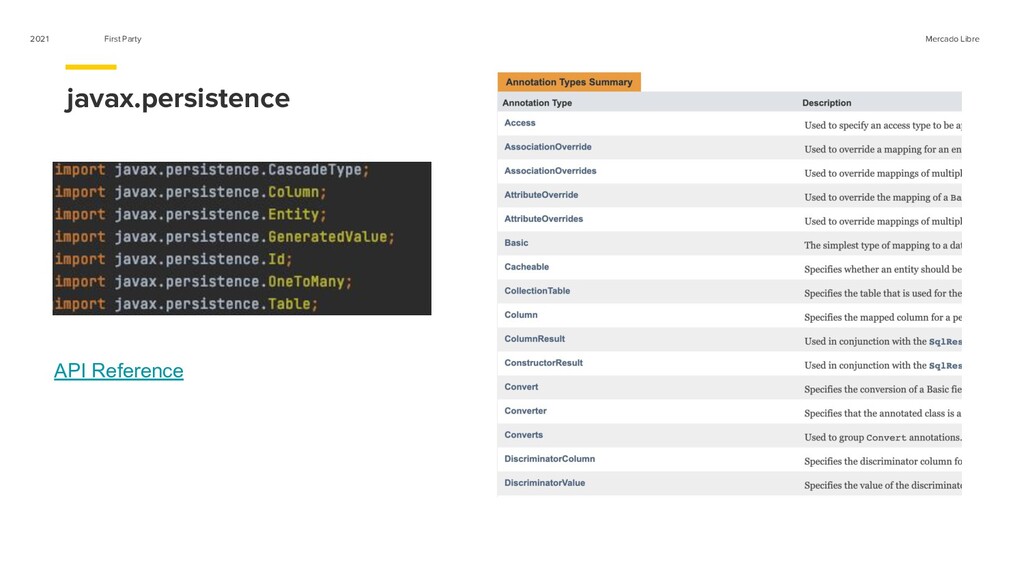This screenshot has height=576, width=1024.
Task: Click description 'Used to specify an access type'
Action: 882,125
